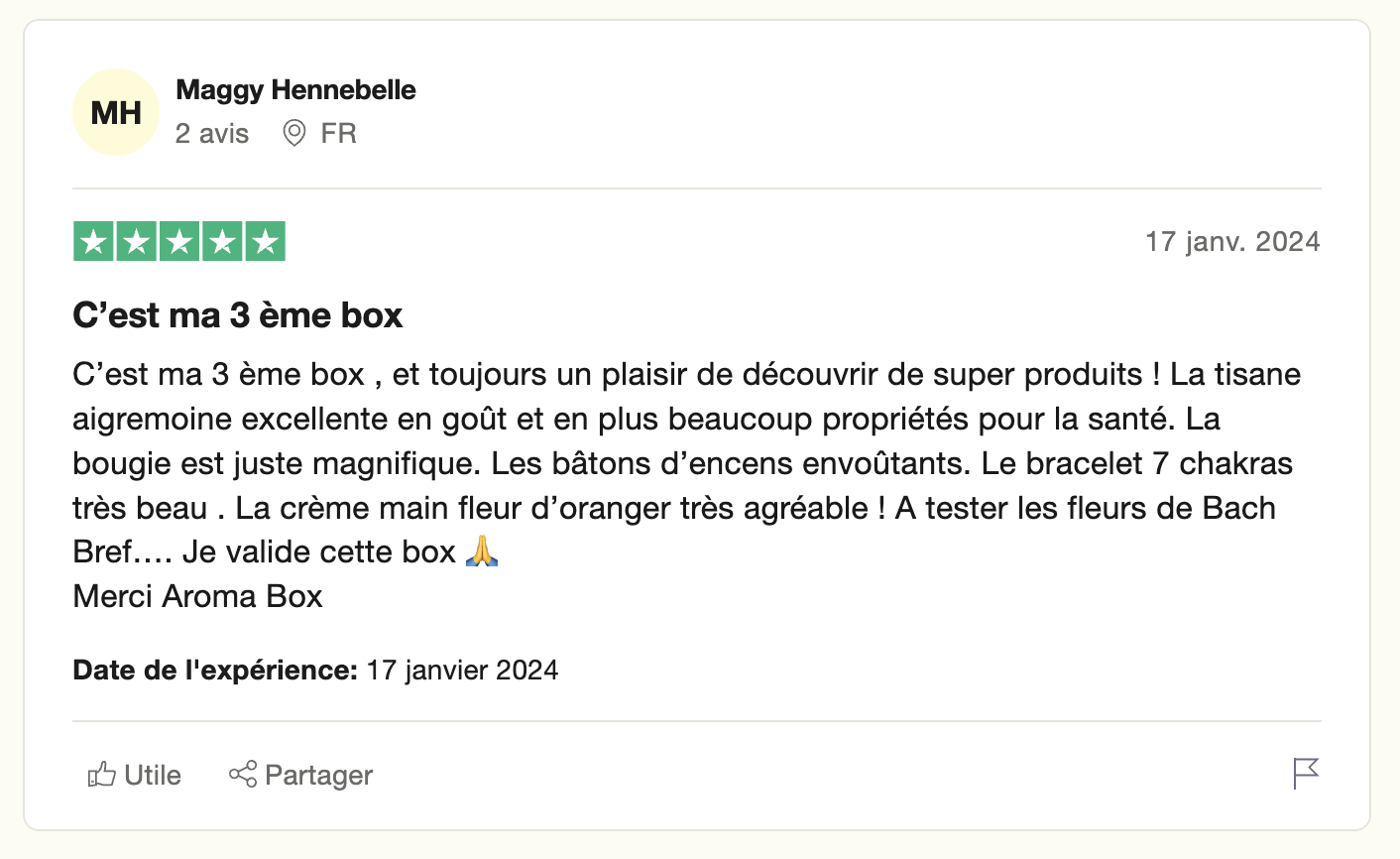The height and width of the screenshot is (859, 1400).
Task: Click the share icon beside Partager
Action: [243, 774]
